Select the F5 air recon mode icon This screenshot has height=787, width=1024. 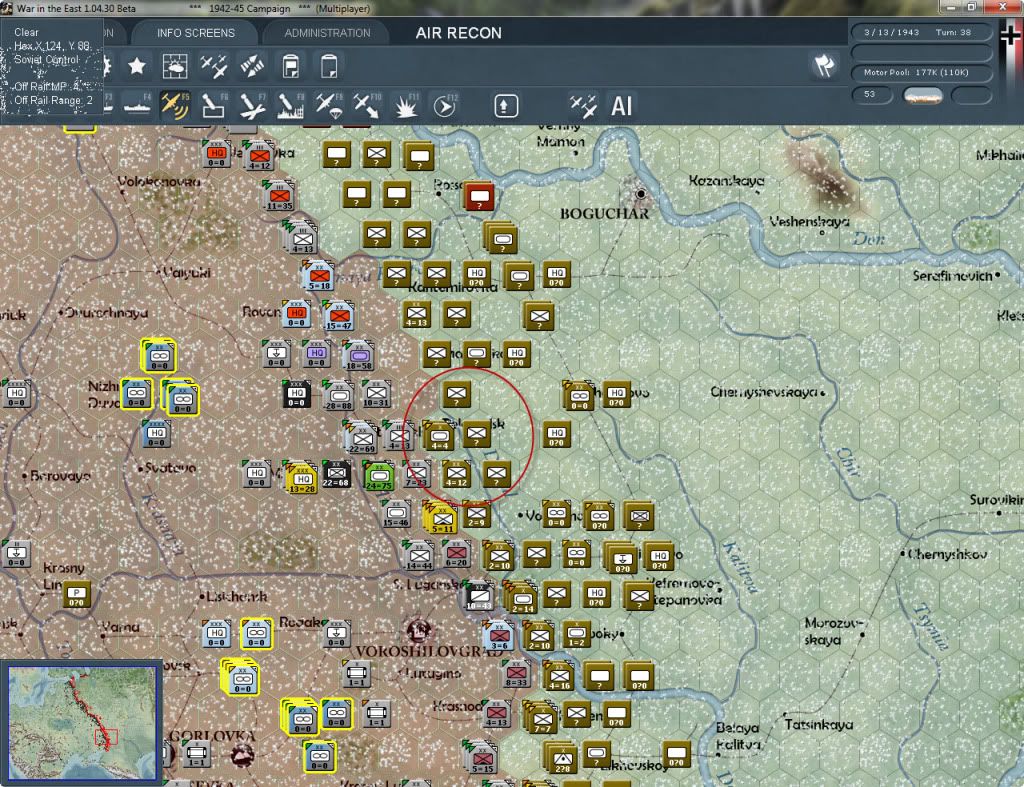(x=175, y=106)
